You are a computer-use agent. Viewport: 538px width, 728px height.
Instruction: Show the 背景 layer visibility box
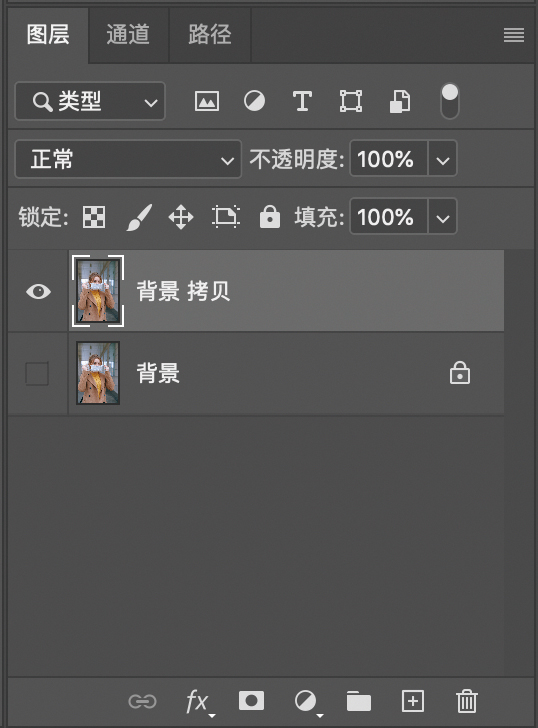tap(37, 374)
